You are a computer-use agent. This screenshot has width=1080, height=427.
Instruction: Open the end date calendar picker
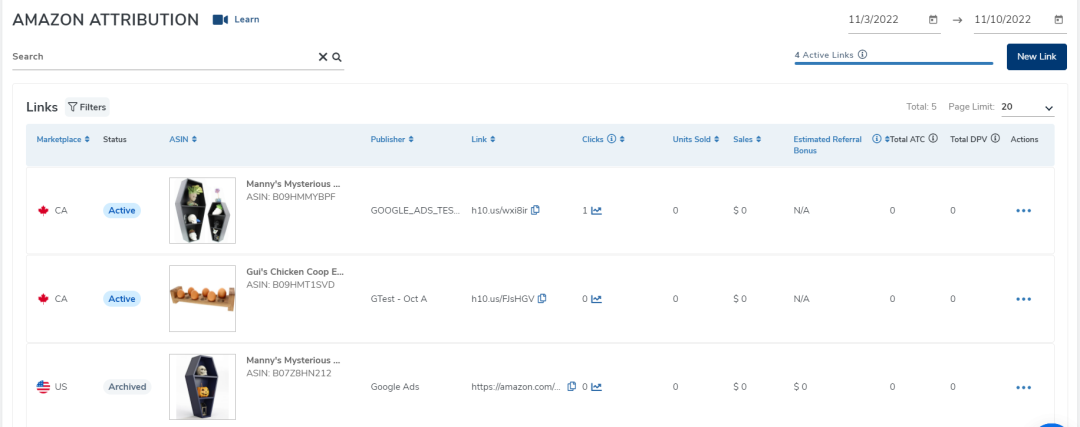[x=1059, y=19]
